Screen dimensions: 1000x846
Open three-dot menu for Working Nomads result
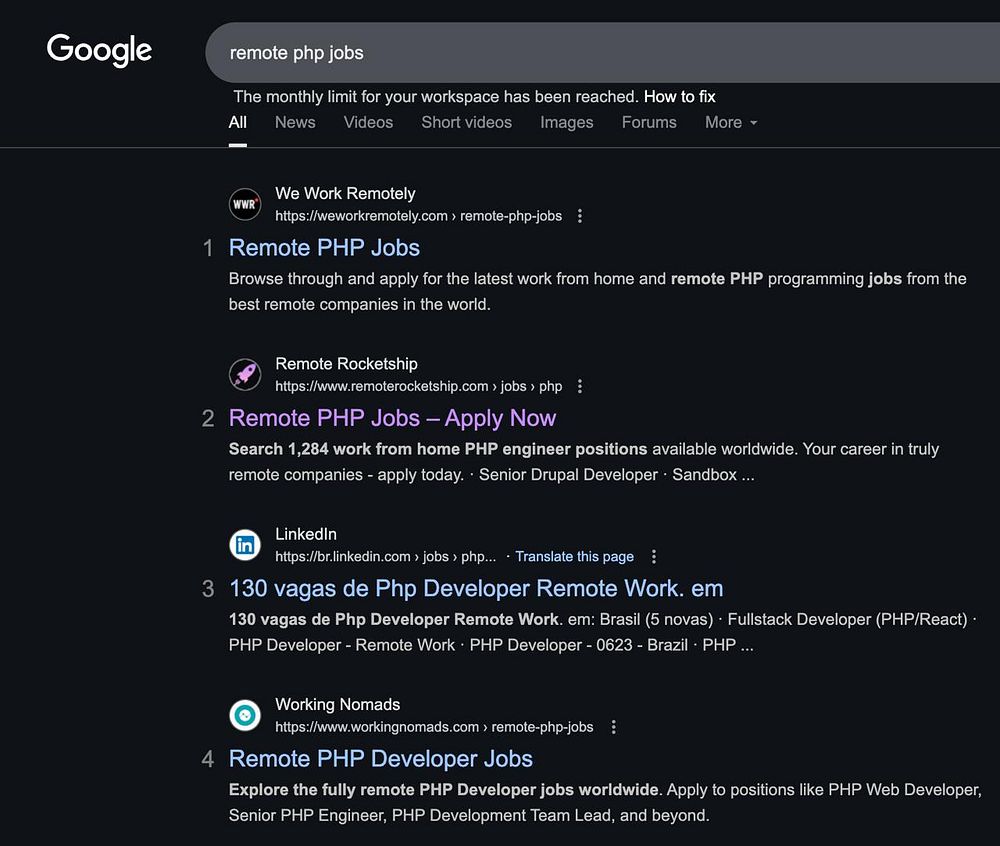click(x=613, y=727)
